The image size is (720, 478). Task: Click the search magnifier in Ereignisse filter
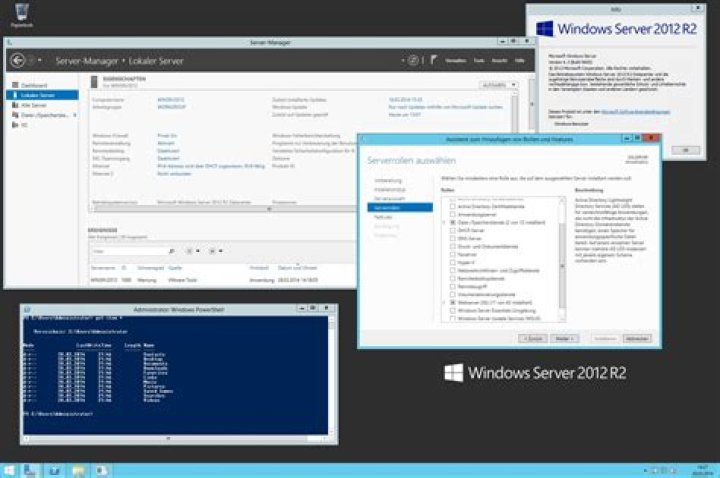(x=172, y=251)
